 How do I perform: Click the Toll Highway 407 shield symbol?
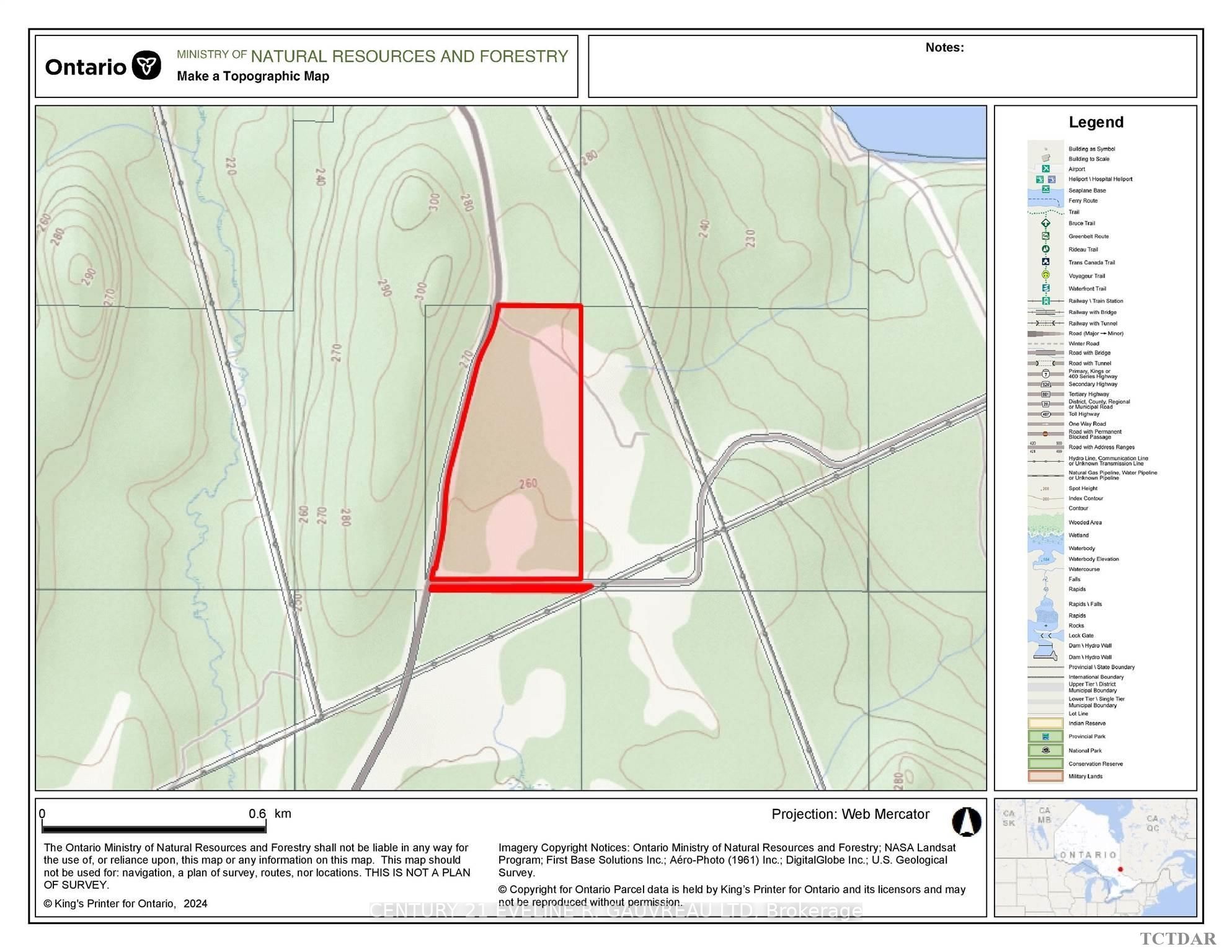(x=1045, y=414)
